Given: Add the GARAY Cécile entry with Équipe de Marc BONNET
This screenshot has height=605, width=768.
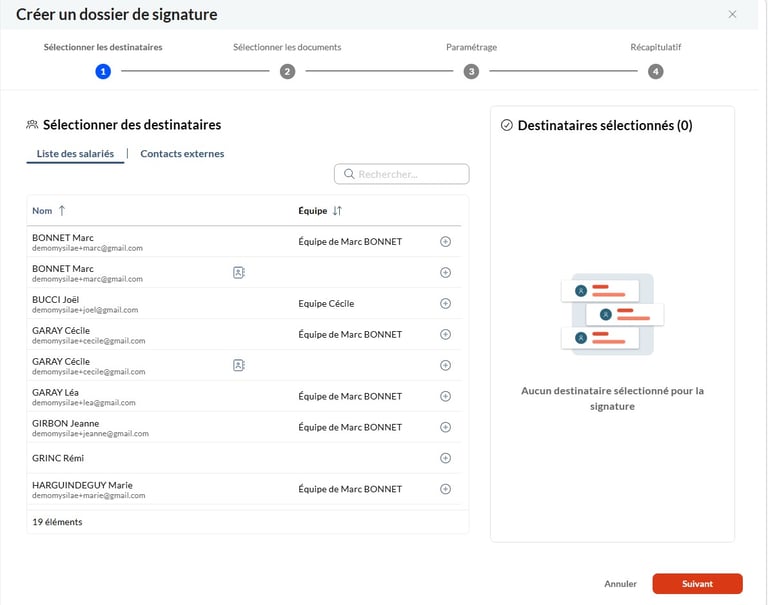Looking at the screenshot, I should coord(446,335).
